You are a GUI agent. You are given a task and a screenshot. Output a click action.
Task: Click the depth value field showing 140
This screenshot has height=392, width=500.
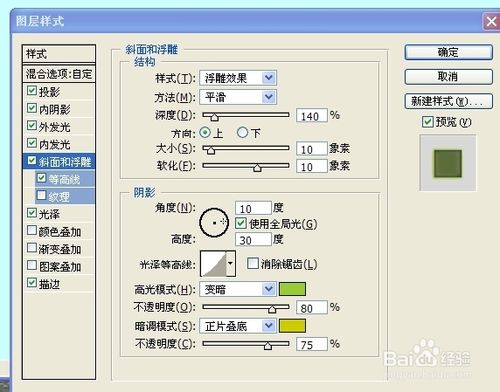312,116
